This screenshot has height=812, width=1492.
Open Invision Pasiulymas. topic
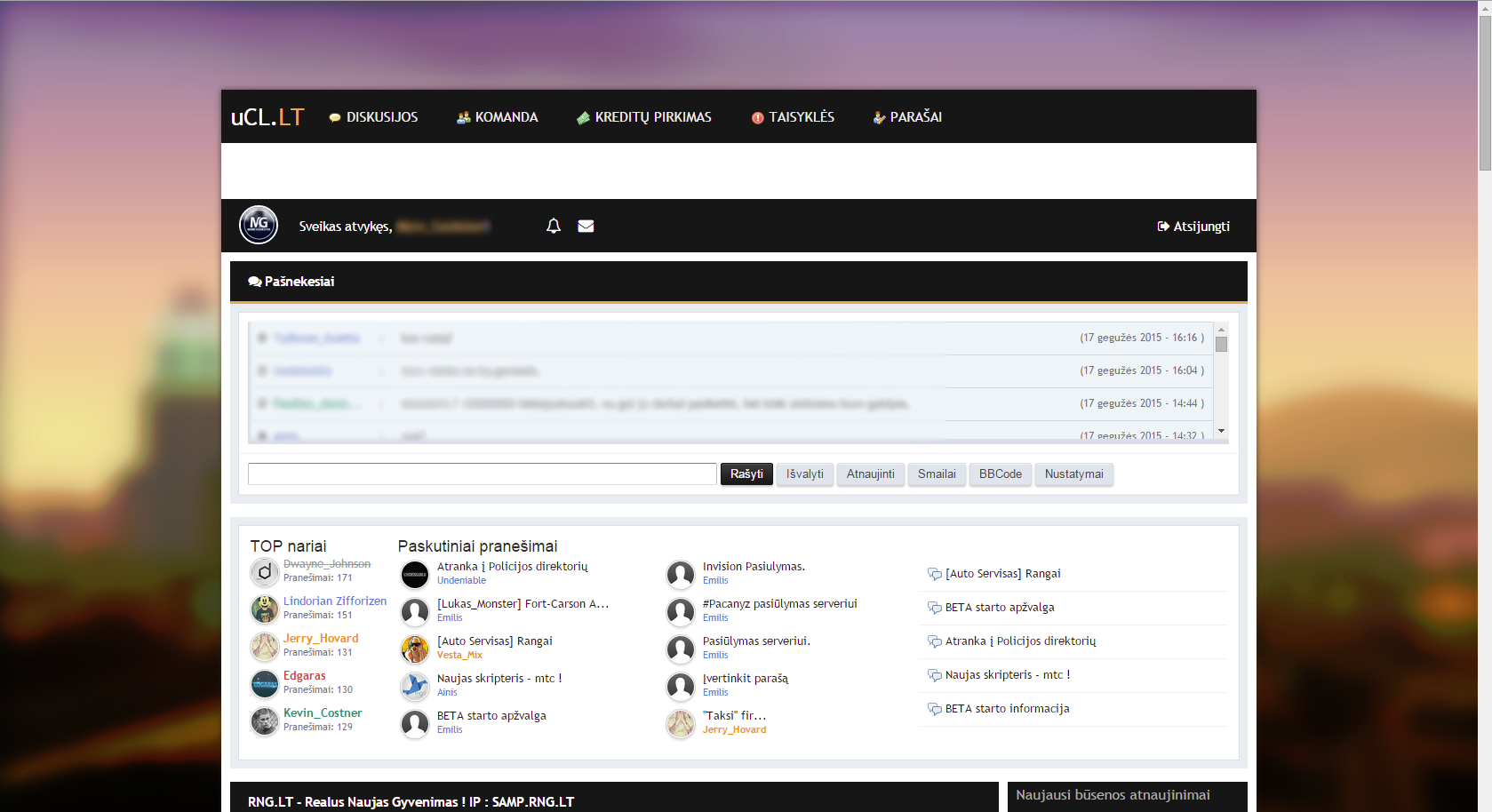(x=754, y=567)
